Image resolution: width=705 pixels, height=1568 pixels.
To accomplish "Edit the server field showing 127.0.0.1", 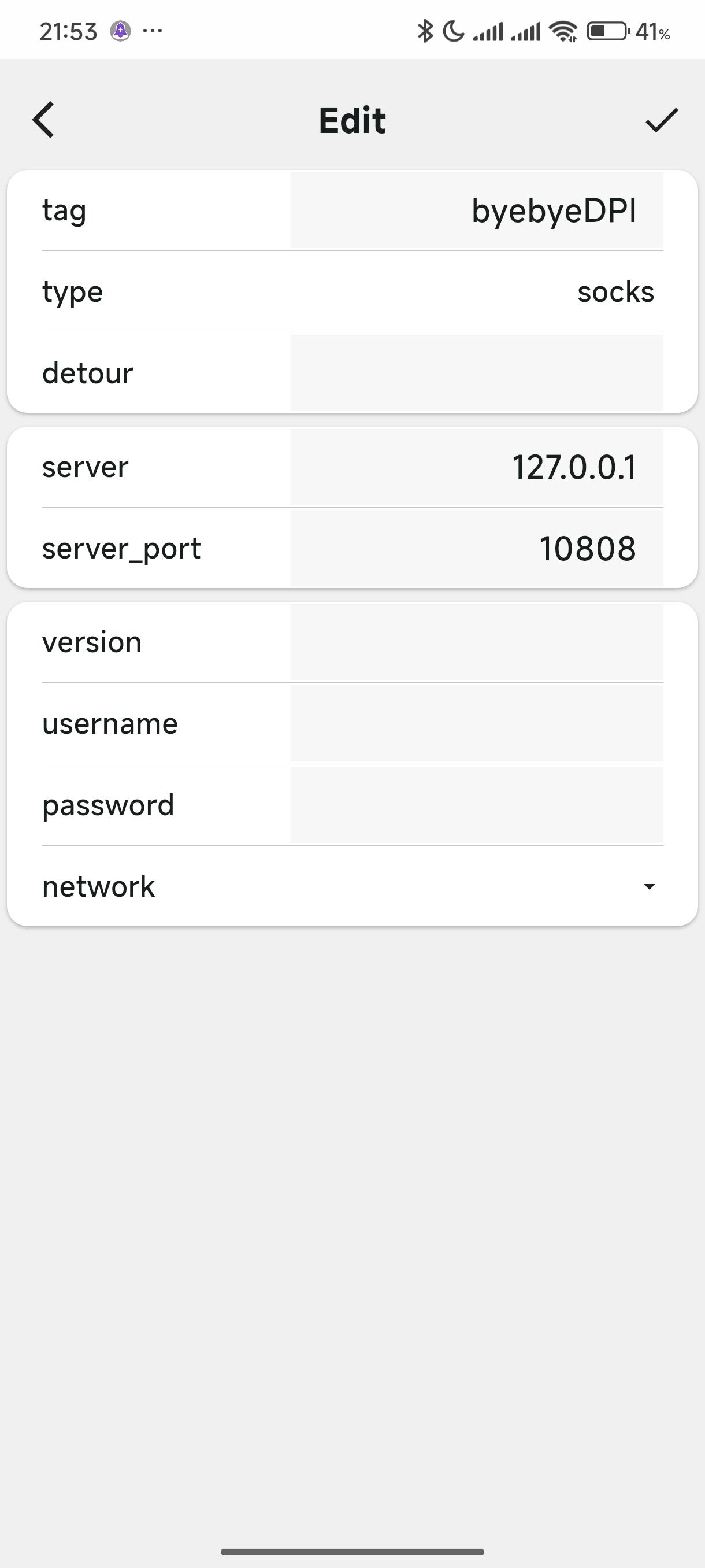I will [476, 467].
